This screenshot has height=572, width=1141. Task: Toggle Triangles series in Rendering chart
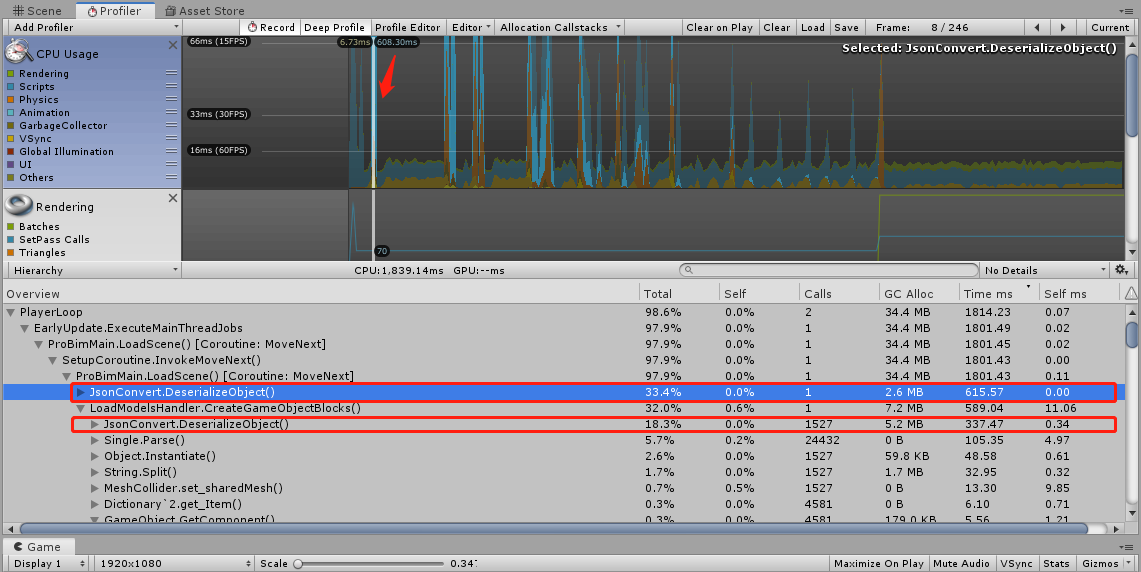(11, 253)
